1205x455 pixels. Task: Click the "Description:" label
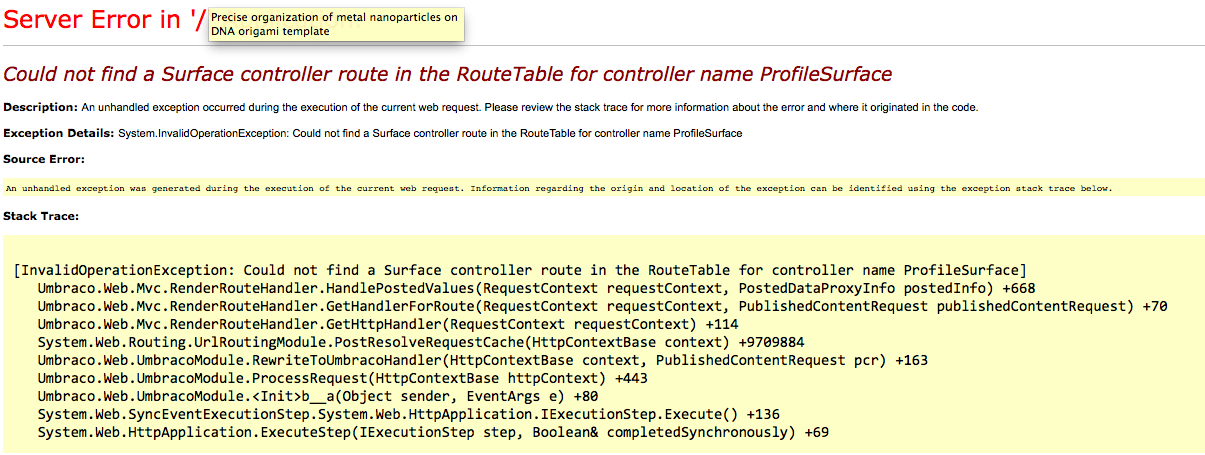(x=41, y=107)
